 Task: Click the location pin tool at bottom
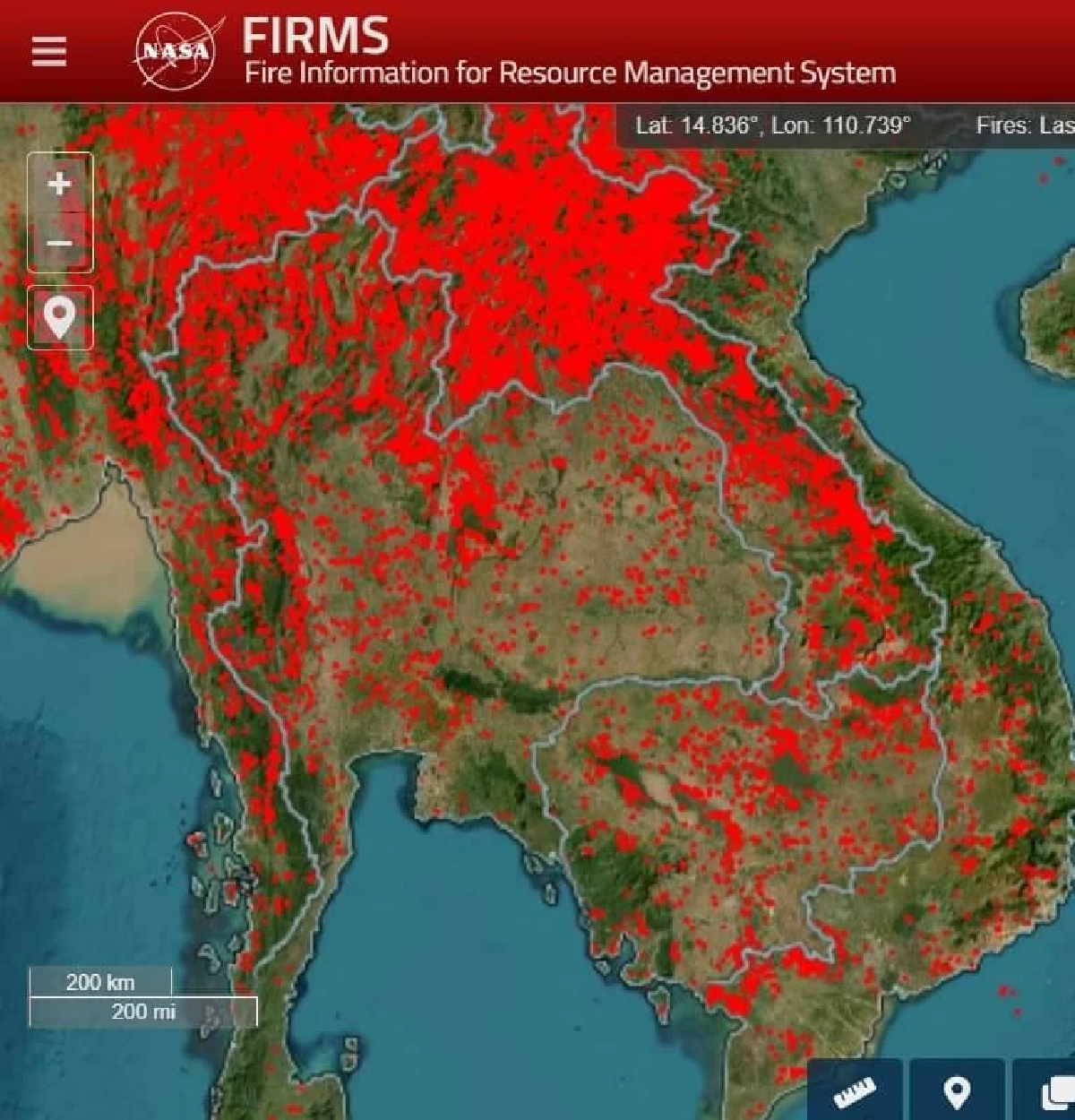pos(958,1091)
